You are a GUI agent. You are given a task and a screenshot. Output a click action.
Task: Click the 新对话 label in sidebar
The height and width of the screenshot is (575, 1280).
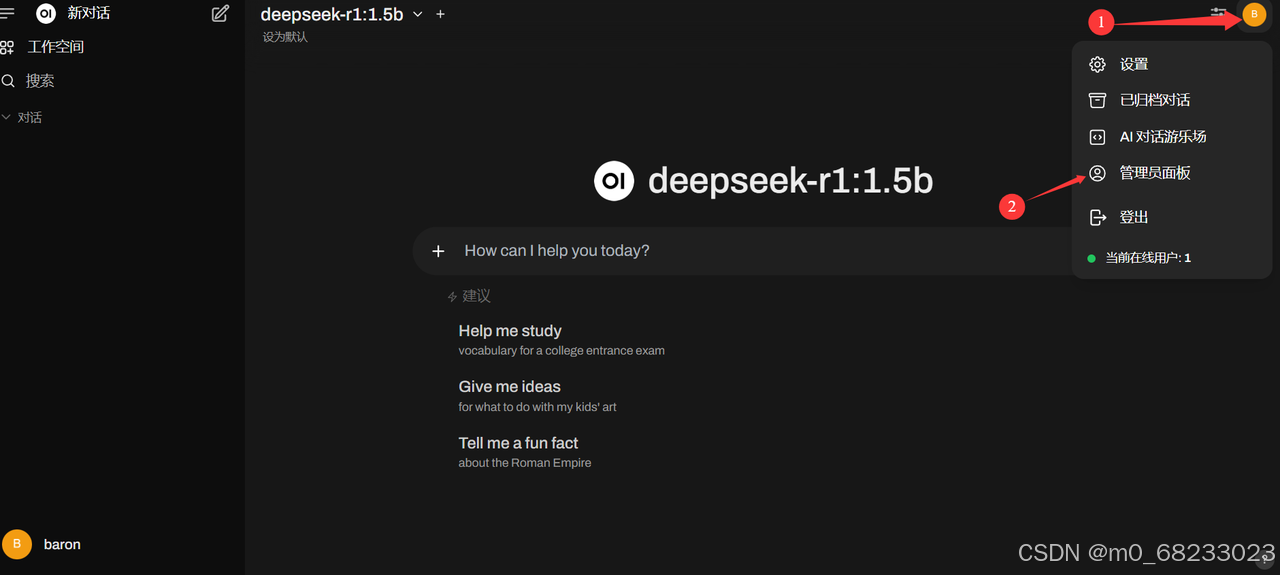click(89, 13)
